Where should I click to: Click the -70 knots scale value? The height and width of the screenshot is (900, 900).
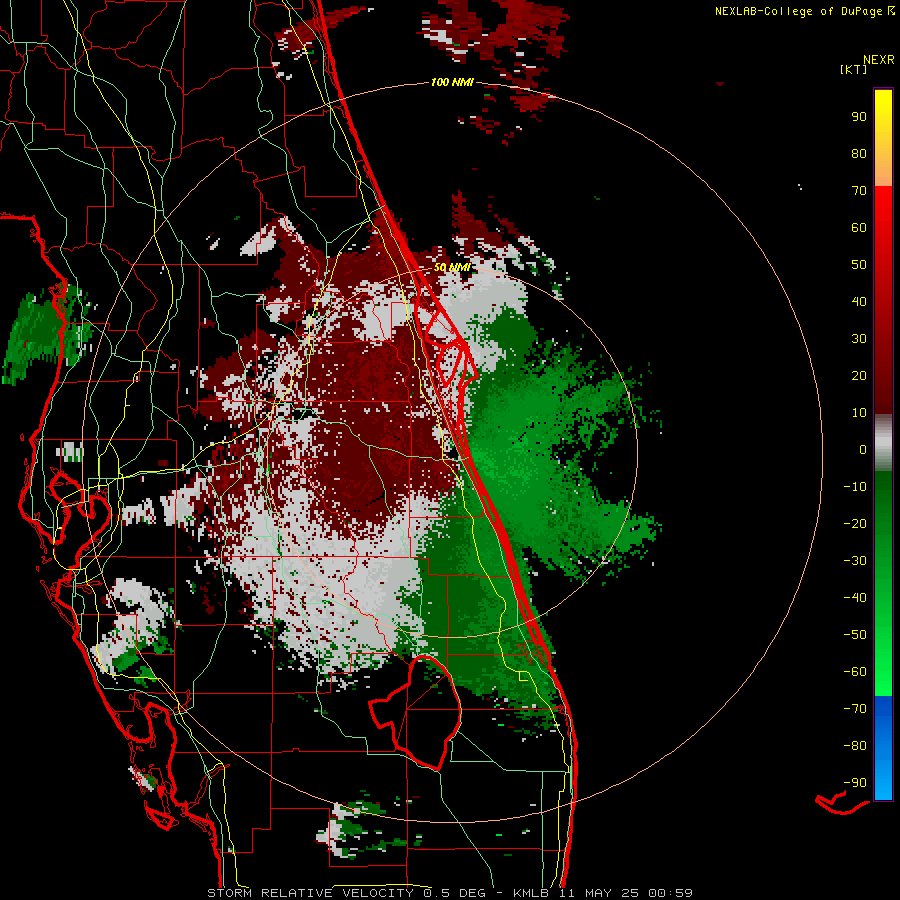[855, 709]
